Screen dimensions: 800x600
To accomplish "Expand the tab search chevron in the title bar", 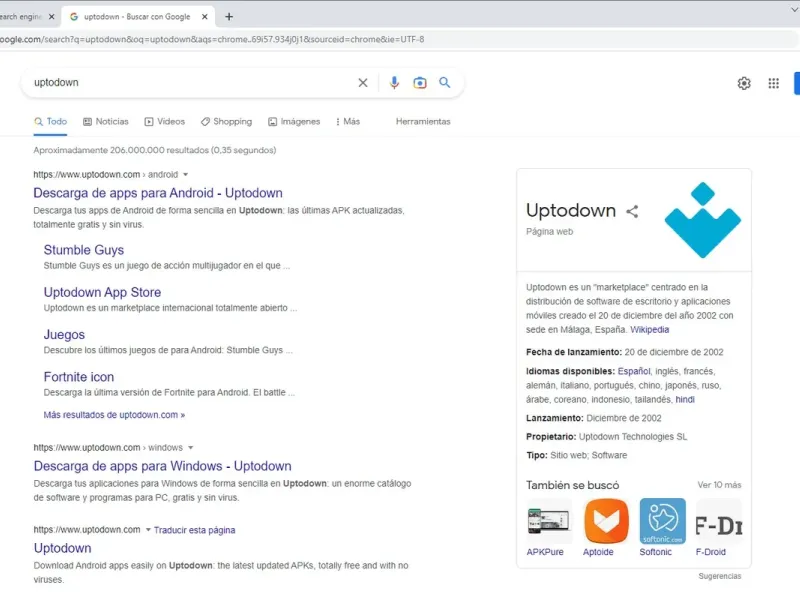I will 793,10.
